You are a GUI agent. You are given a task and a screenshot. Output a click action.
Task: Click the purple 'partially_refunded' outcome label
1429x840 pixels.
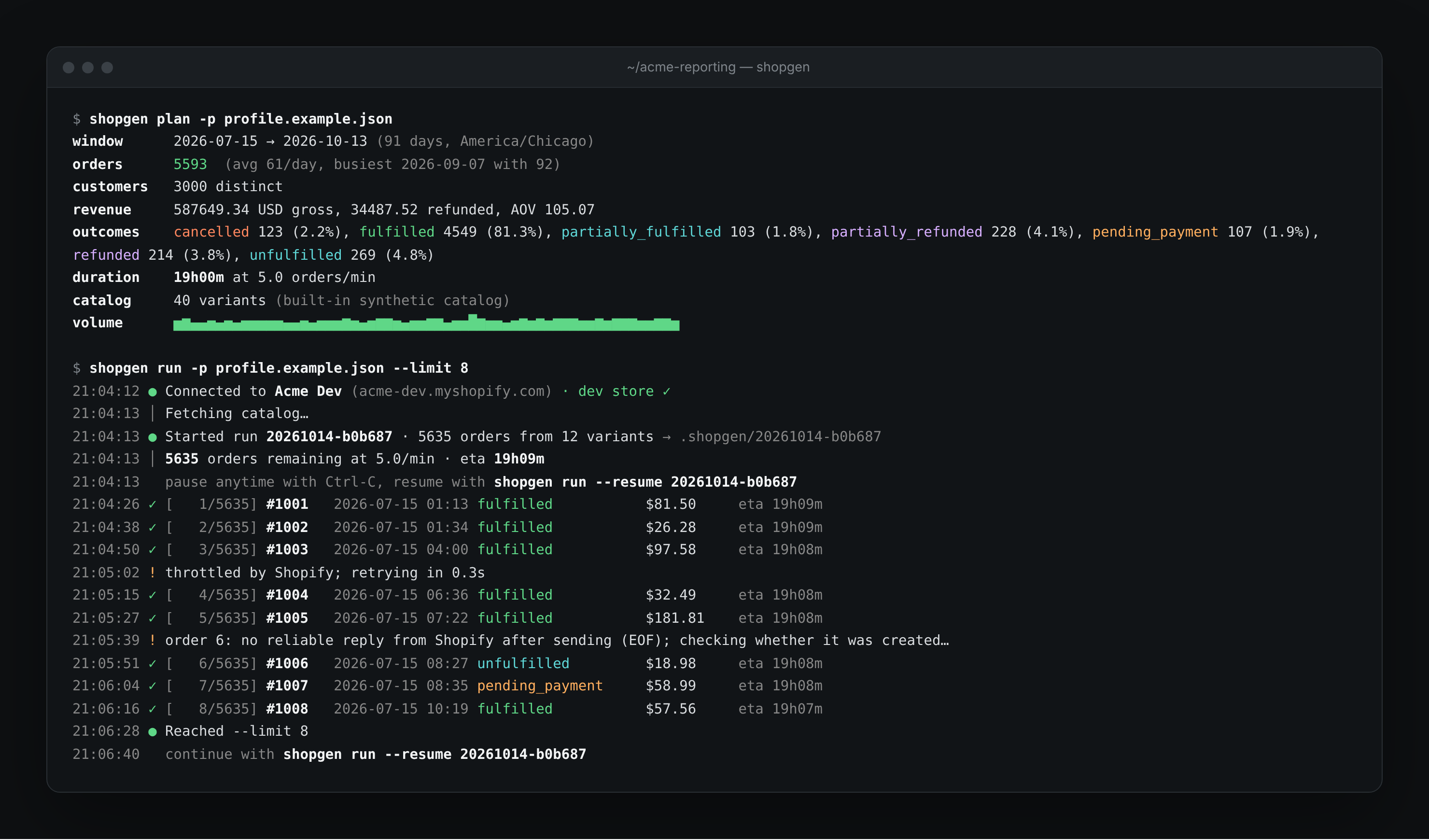pos(906,232)
